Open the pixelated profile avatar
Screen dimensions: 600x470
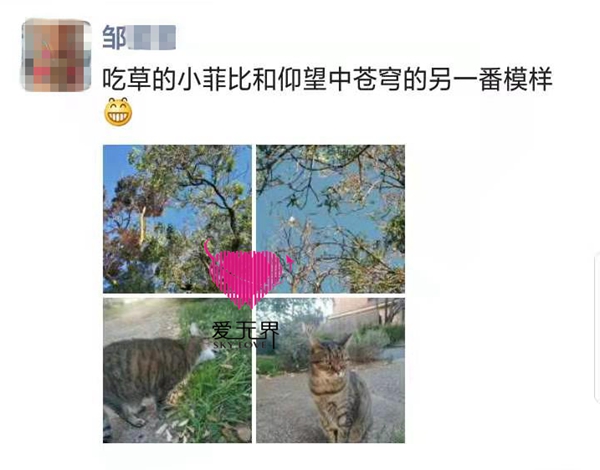(56, 55)
